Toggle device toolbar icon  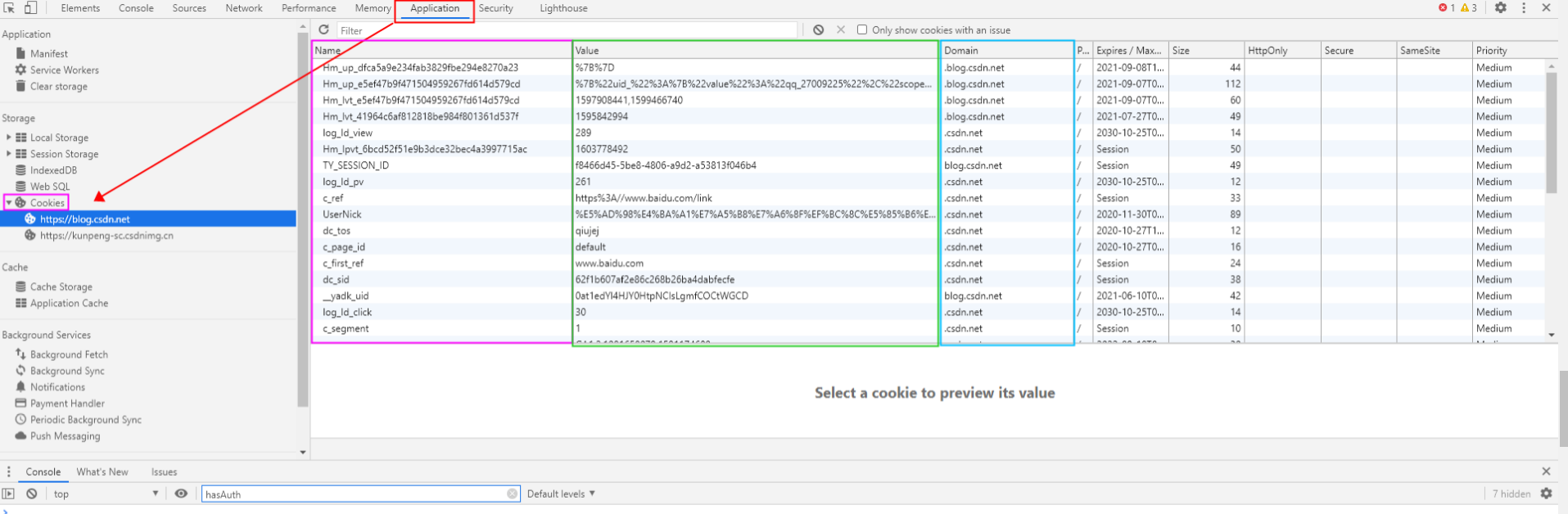coord(30,8)
